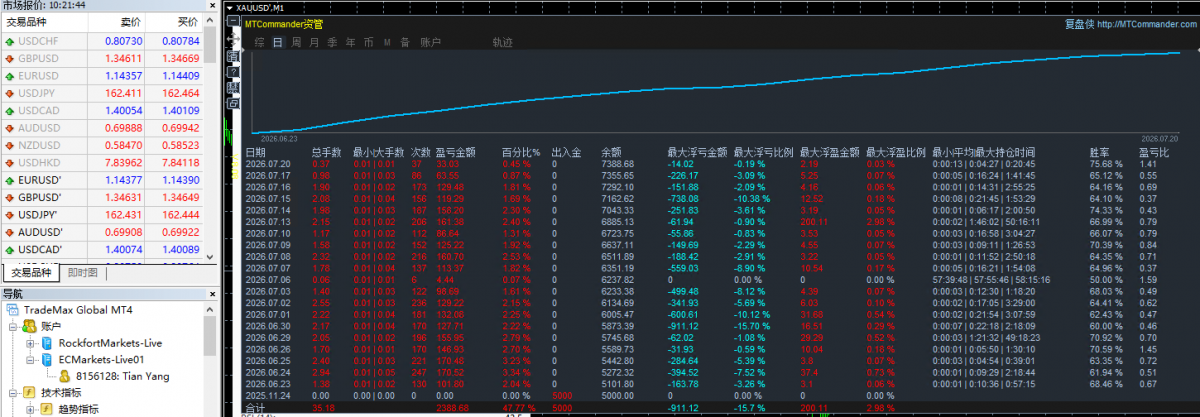Select the RockfortMarkets-Live account server
Screen dimensions: 1200x417
click(108, 343)
